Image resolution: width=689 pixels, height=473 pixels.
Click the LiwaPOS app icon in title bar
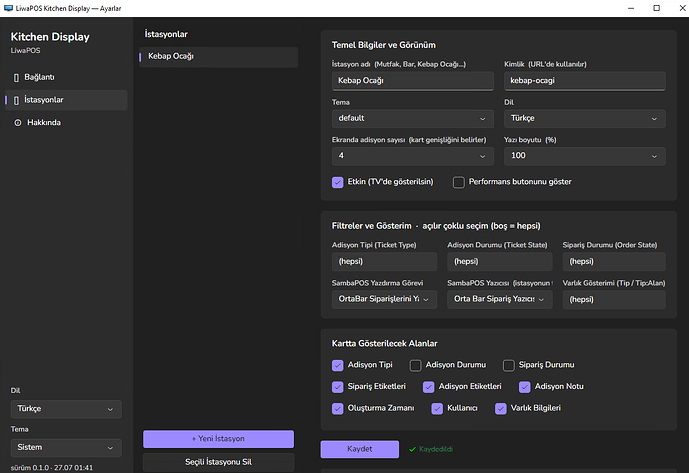click(8, 8)
